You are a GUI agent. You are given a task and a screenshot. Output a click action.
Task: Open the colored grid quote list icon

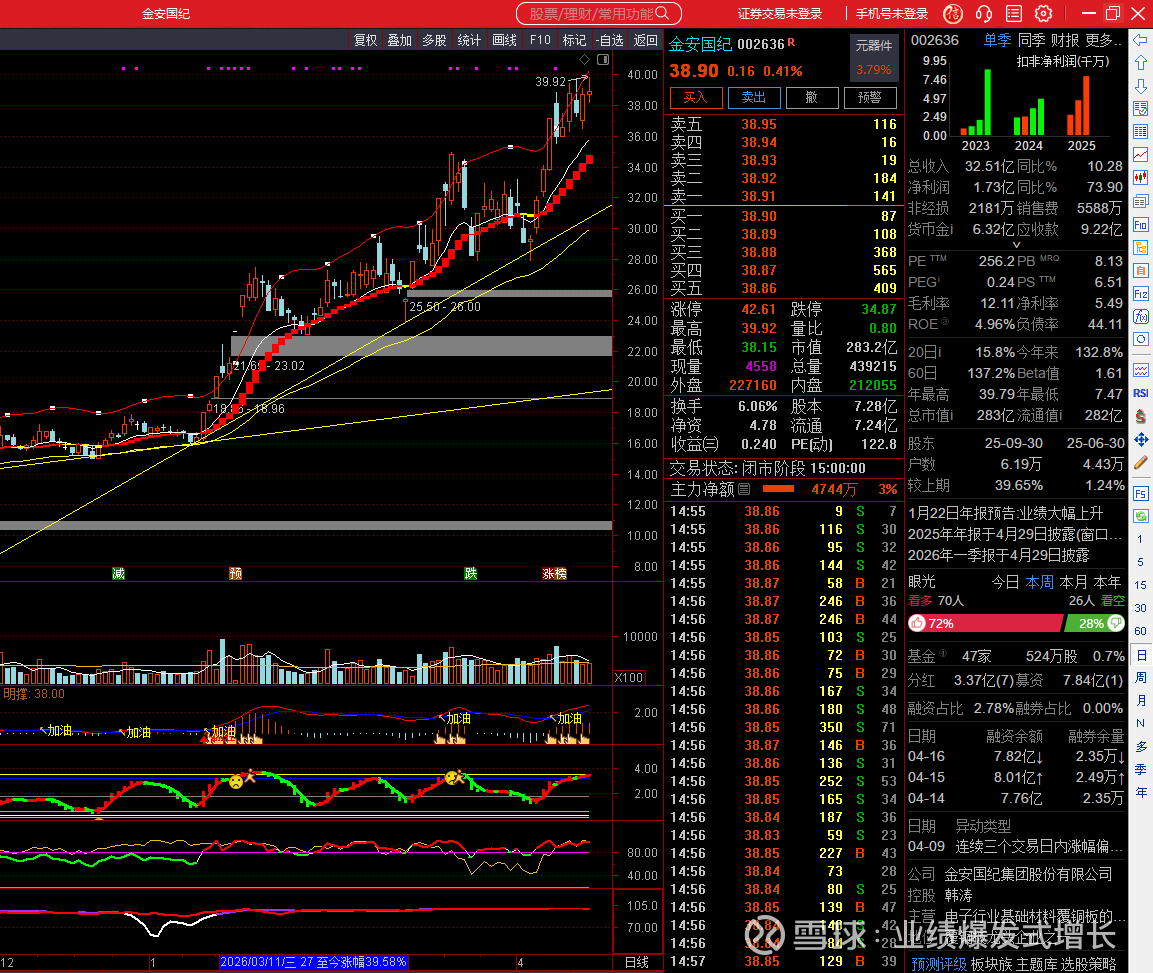(x=1140, y=132)
